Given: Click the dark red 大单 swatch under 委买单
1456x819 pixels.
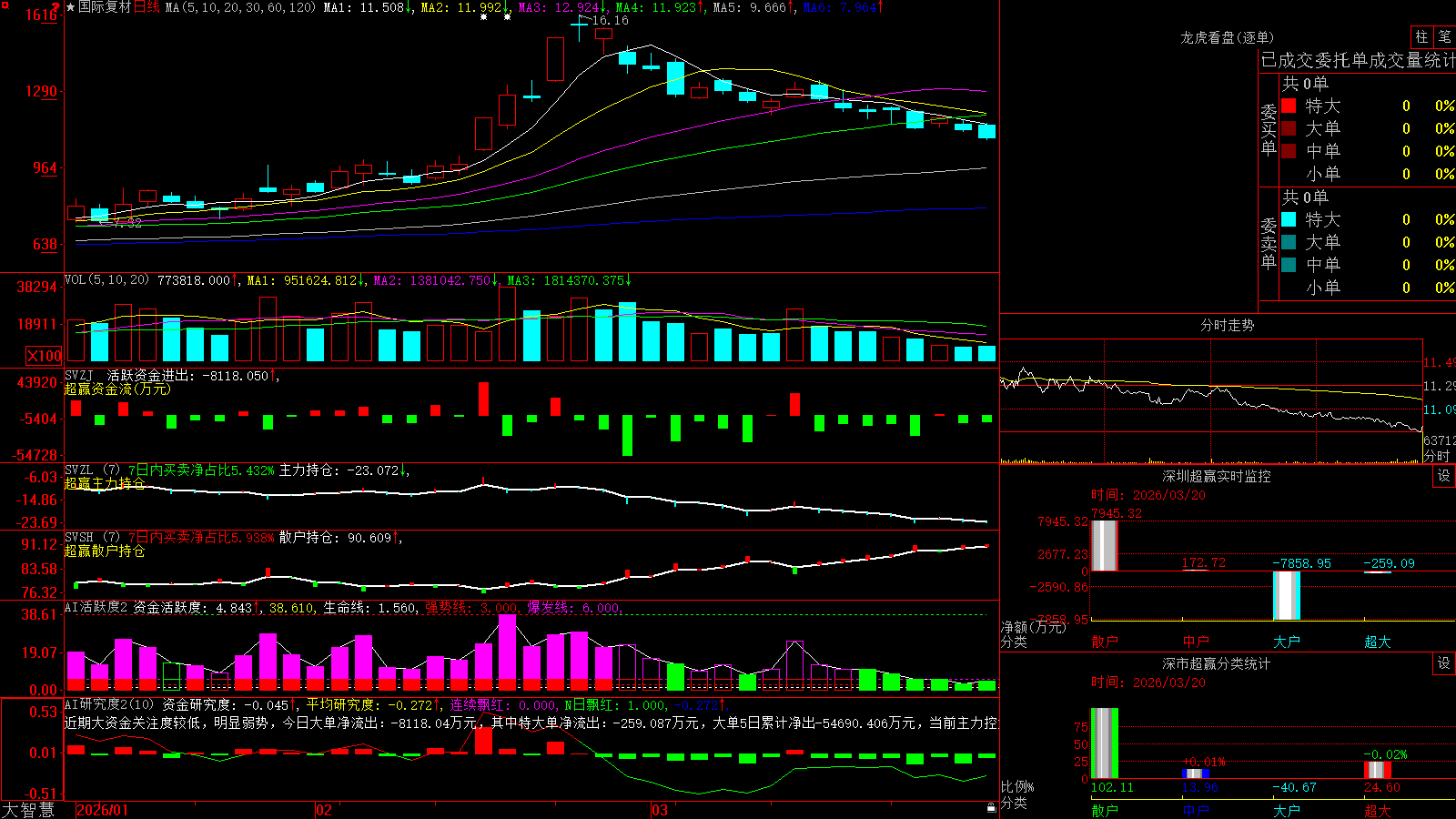Looking at the screenshot, I should [x=1289, y=128].
